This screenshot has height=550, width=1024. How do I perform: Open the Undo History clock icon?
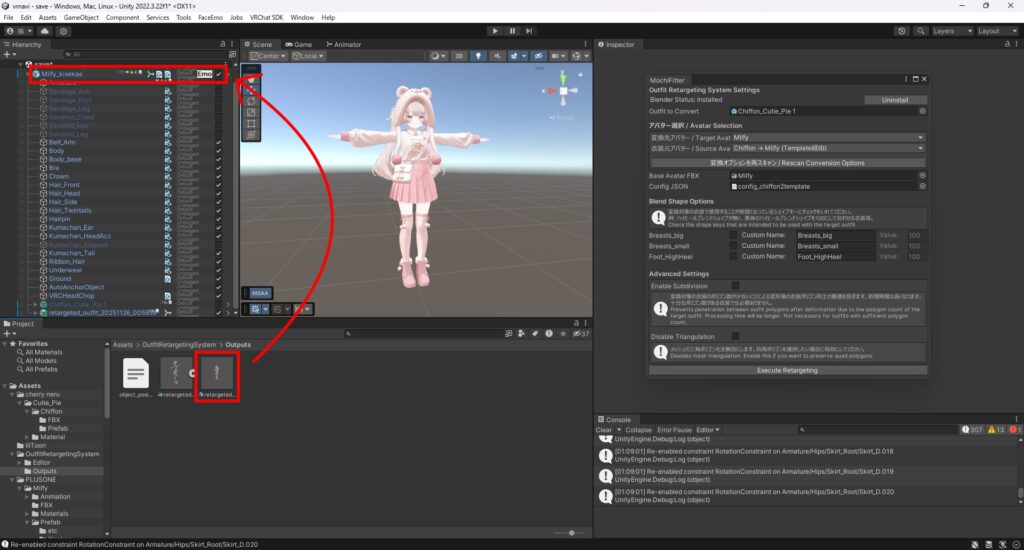point(902,31)
